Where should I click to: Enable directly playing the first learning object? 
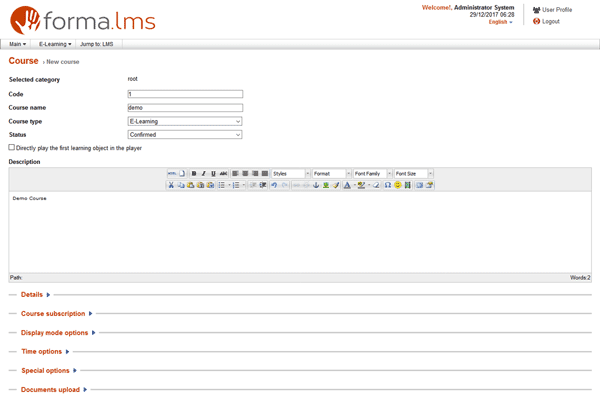(12, 147)
